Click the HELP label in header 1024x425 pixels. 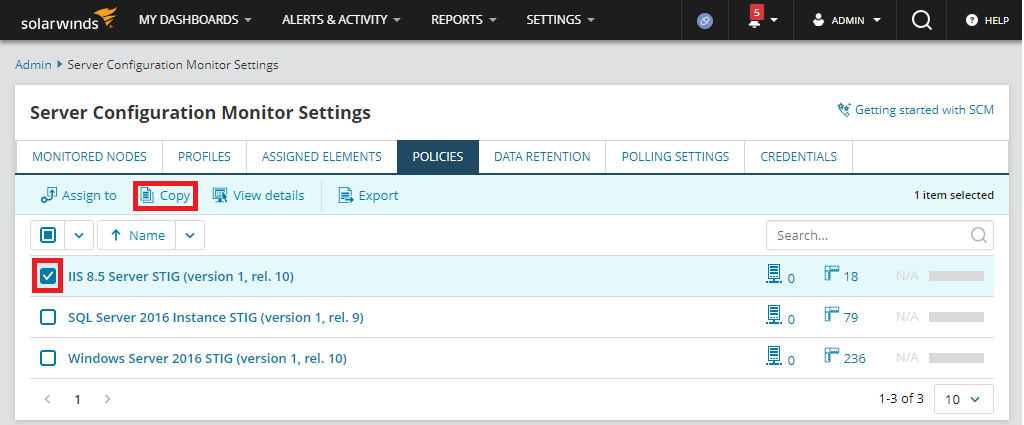(x=997, y=20)
